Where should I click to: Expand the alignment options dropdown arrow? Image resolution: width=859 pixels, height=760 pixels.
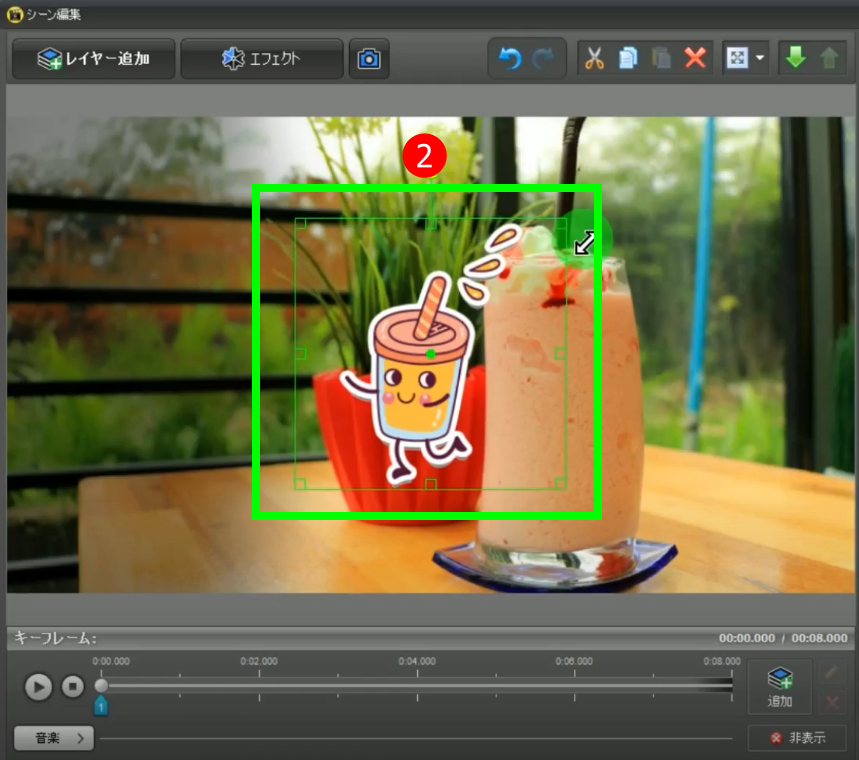coord(760,59)
